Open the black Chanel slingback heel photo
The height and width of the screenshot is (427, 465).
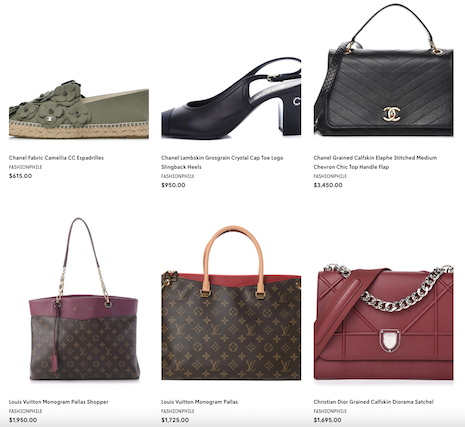point(231,98)
